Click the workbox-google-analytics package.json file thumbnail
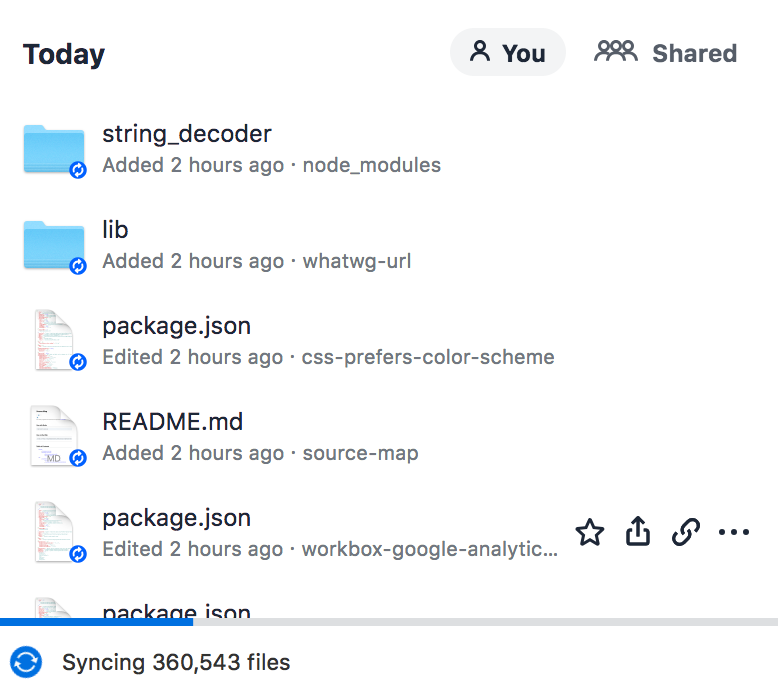This screenshot has height=688, width=778. coord(54,532)
